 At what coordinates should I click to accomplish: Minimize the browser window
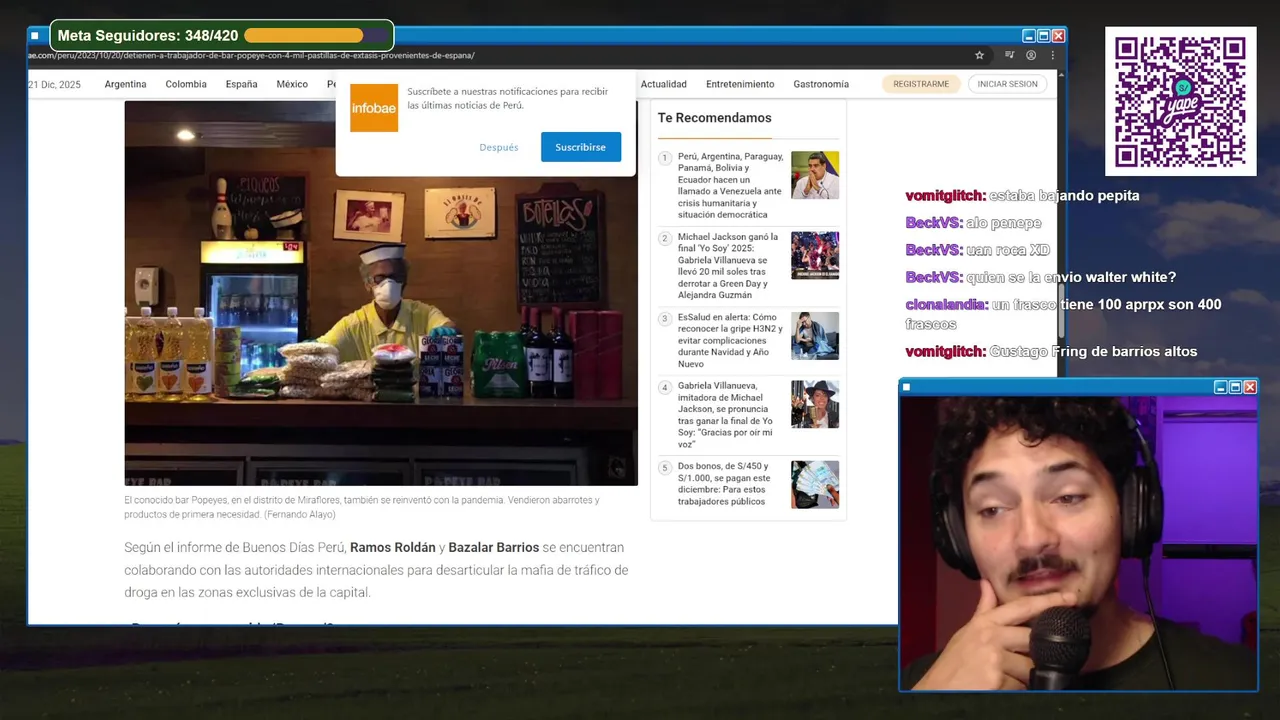pyautogui.click(x=1028, y=35)
